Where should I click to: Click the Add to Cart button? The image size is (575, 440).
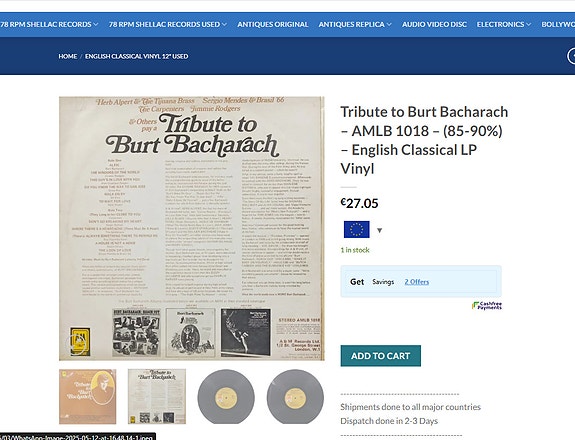(x=380, y=356)
